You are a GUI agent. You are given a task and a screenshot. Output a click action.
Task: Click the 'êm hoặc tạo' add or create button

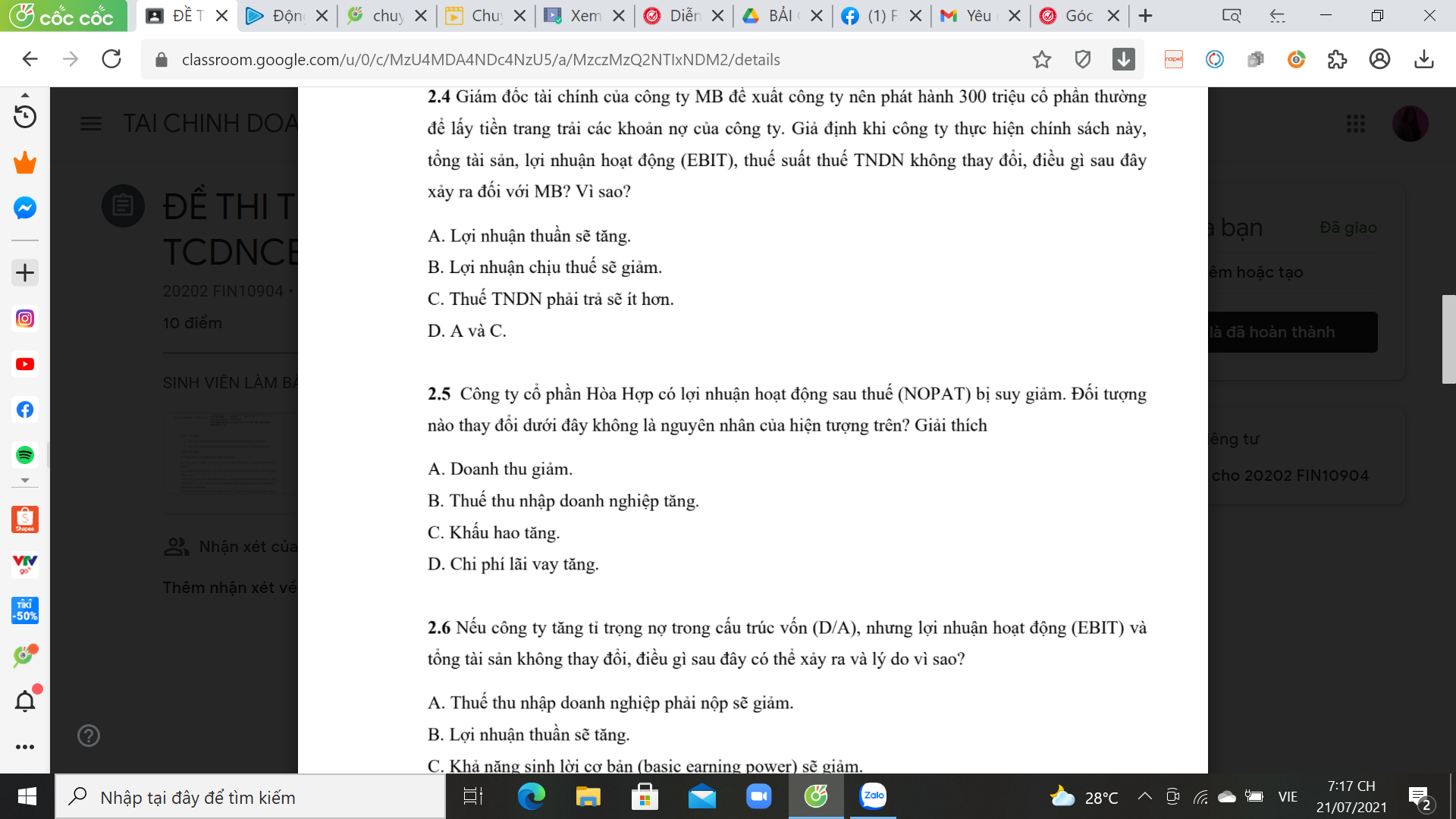click(x=1293, y=272)
